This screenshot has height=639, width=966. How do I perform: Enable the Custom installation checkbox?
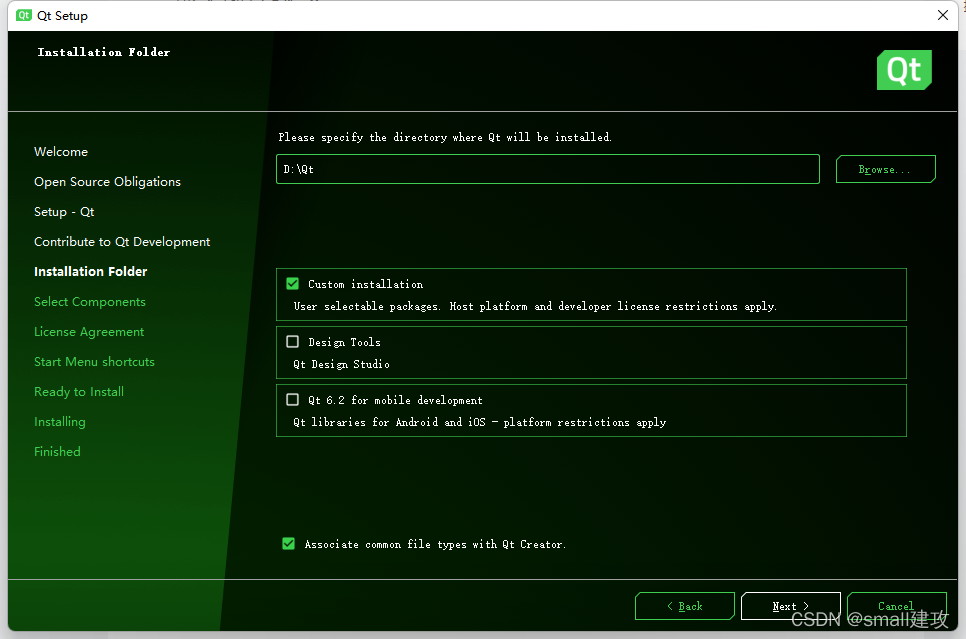pos(293,283)
